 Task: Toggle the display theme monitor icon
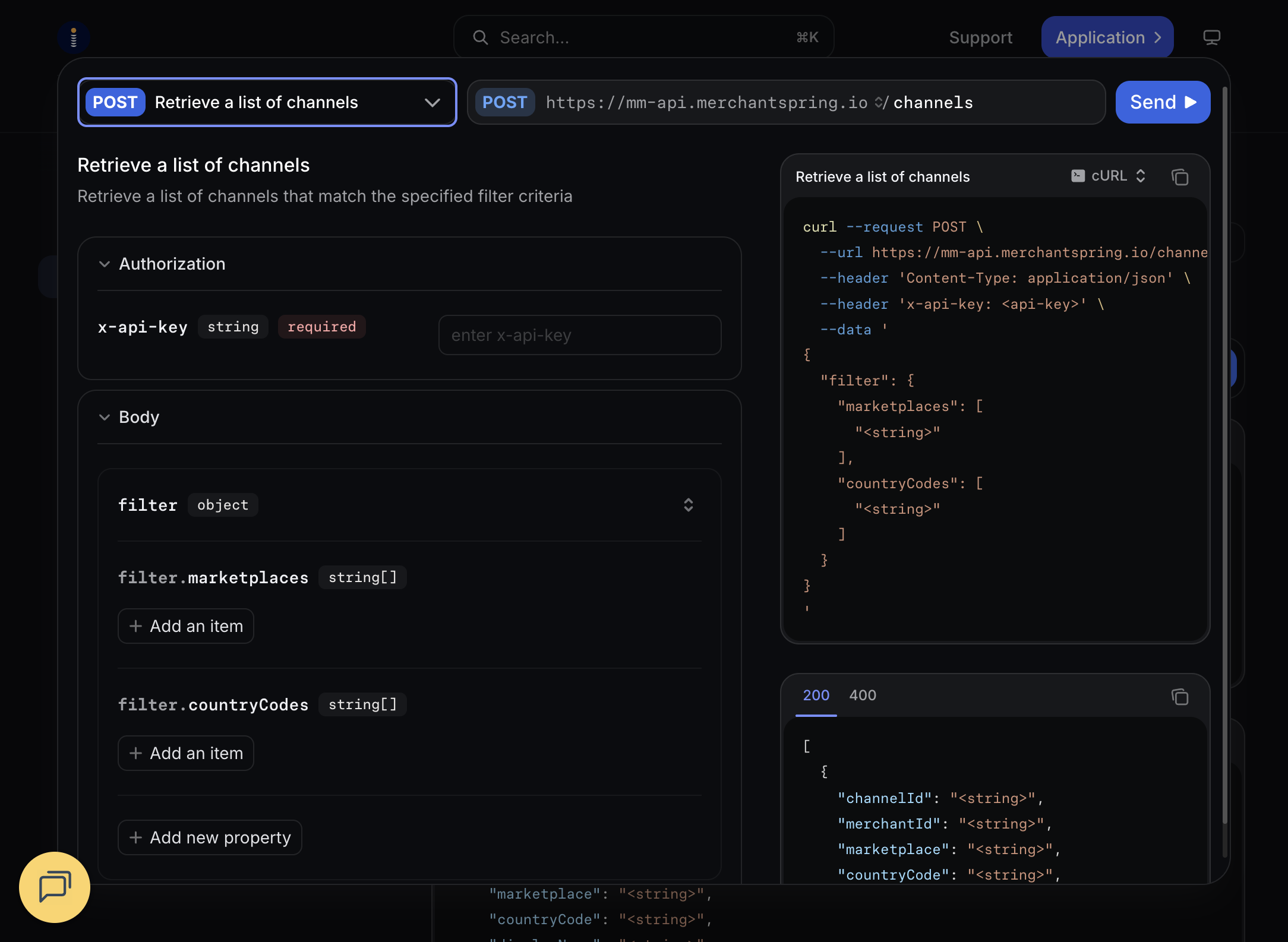coord(1211,37)
